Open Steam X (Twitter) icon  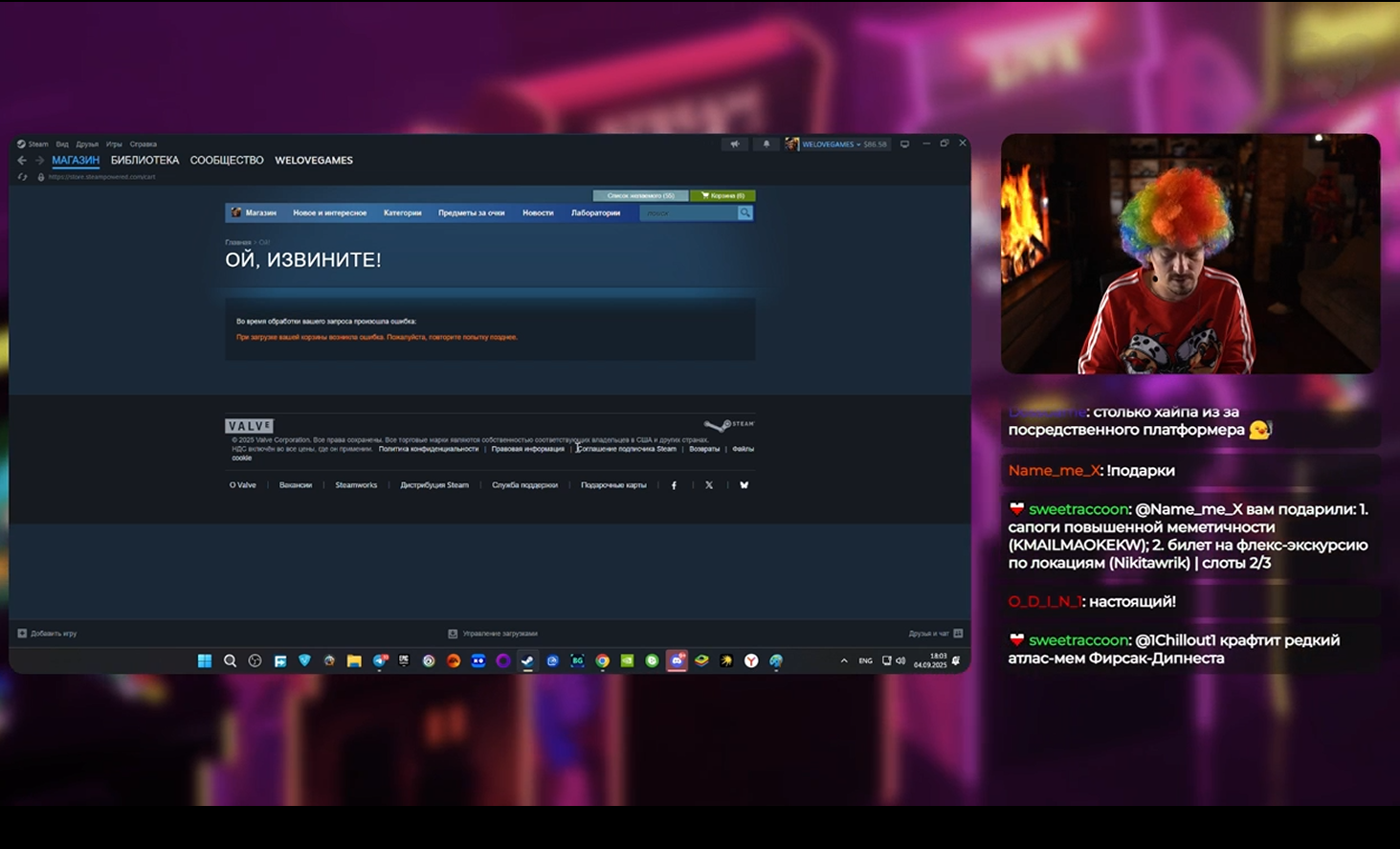click(709, 485)
